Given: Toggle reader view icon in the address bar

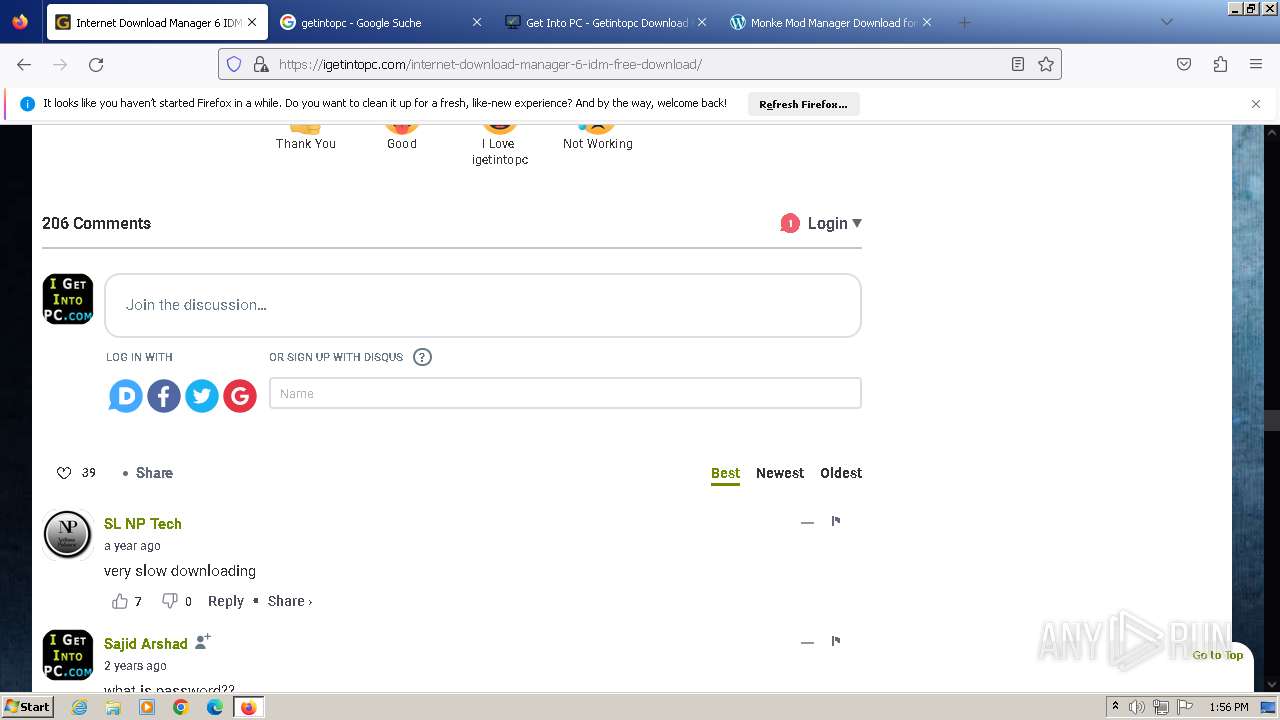Looking at the screenshot, I should 1018,64.
